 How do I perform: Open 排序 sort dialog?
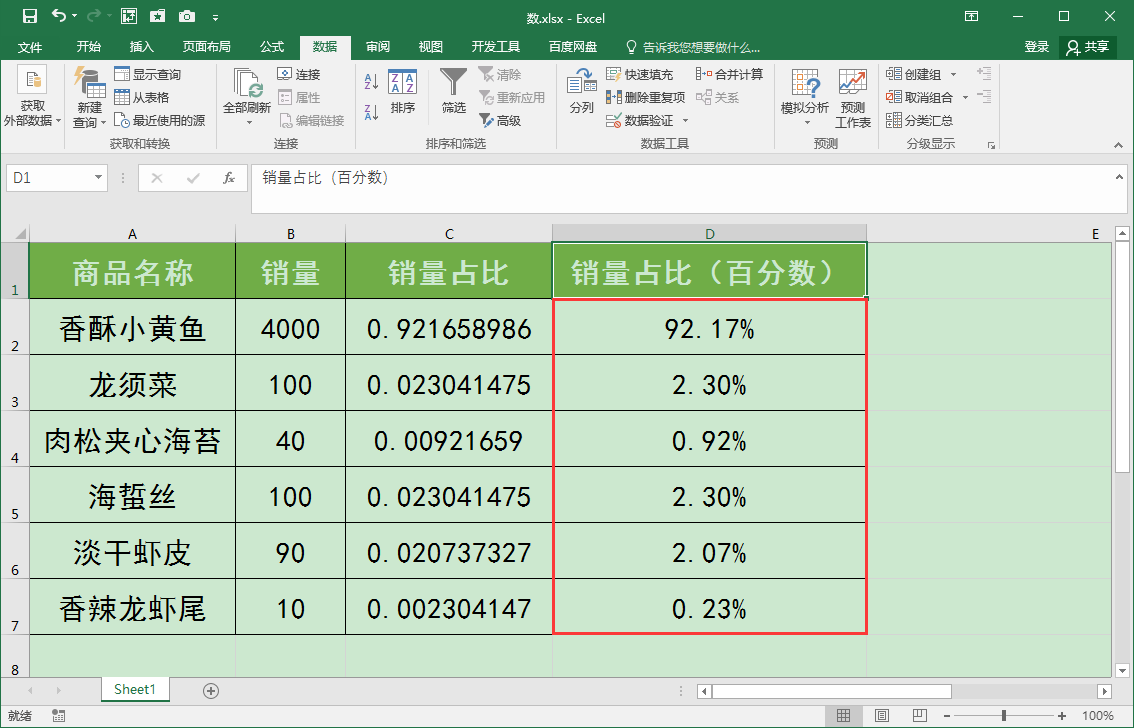coord(402,93)
